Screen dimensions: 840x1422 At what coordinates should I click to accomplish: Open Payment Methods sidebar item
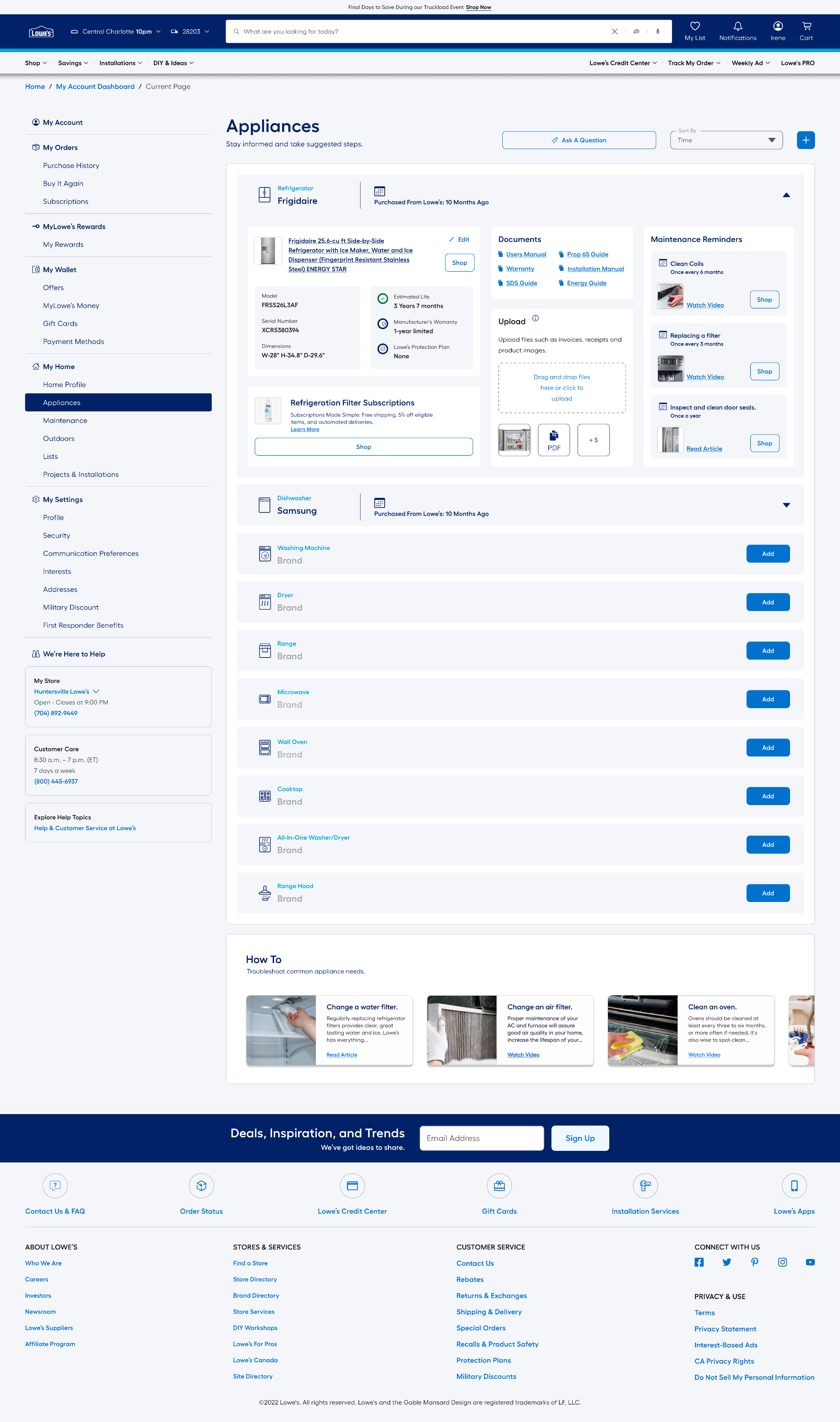(74, 342)
